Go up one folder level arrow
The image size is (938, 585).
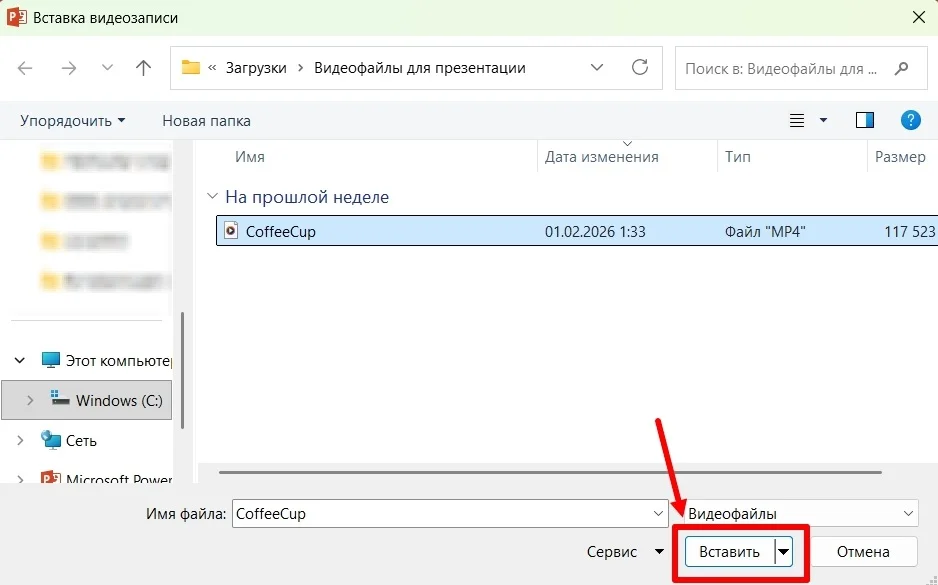143,68
